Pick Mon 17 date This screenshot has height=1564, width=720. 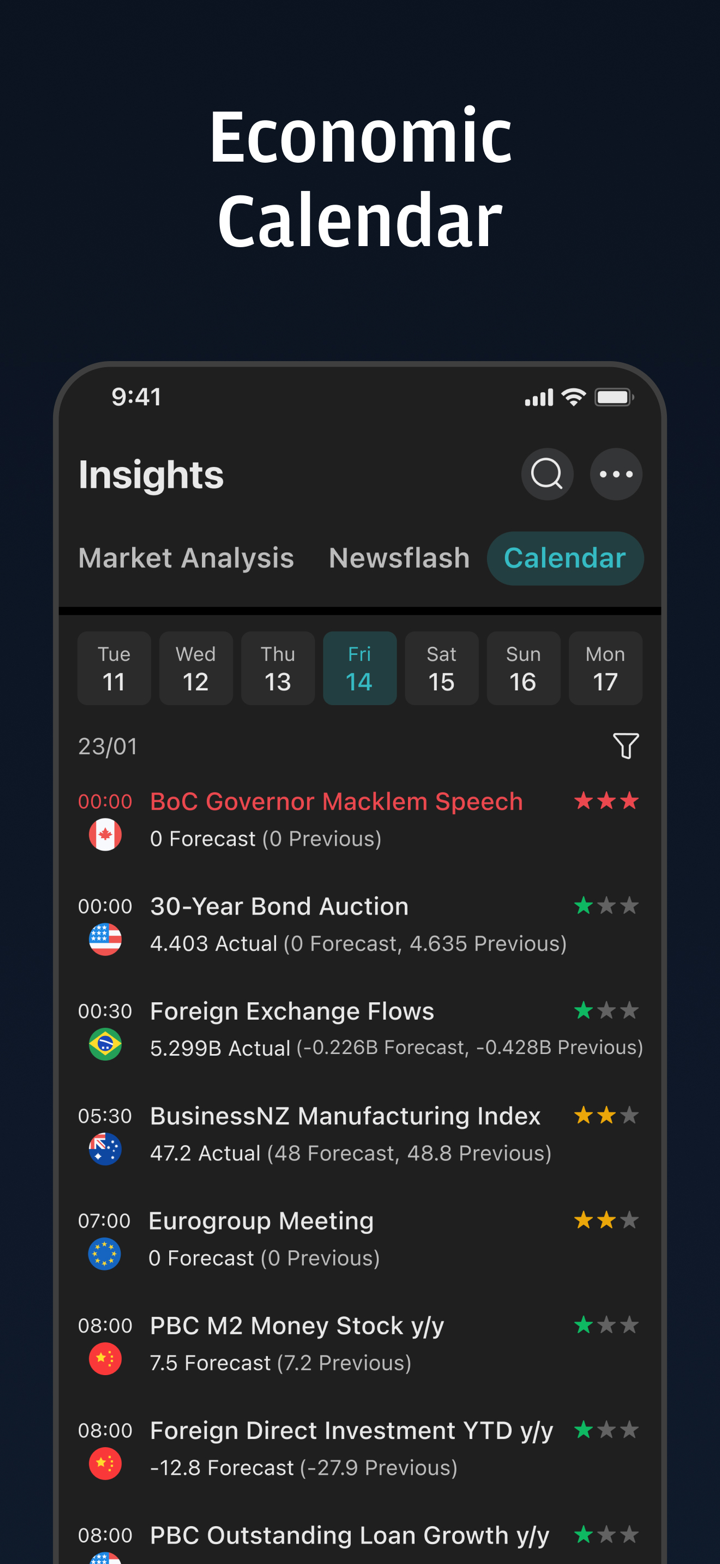click(605, 668)
